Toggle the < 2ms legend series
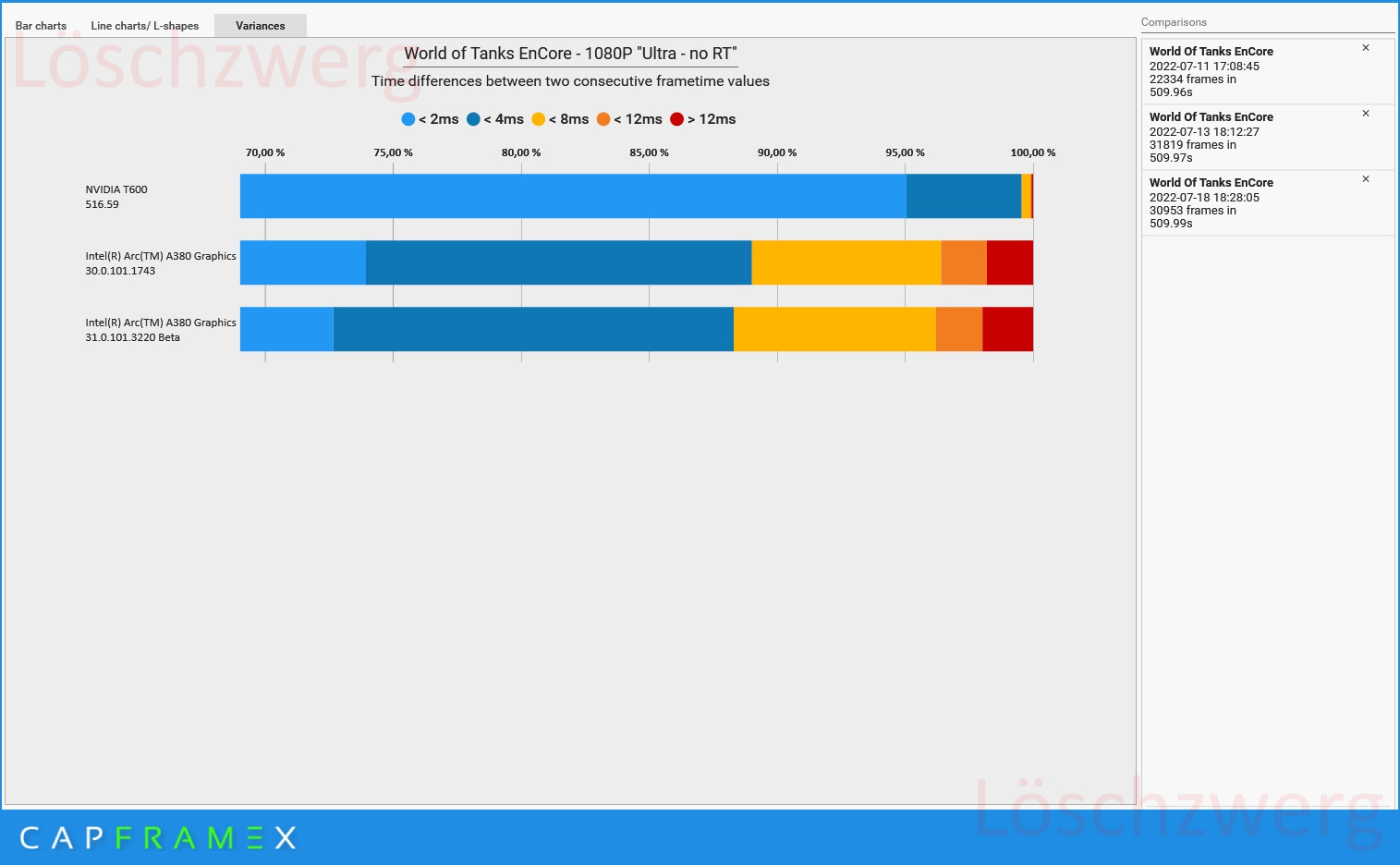Screen dimensions: 1400x865 (431, 119)
